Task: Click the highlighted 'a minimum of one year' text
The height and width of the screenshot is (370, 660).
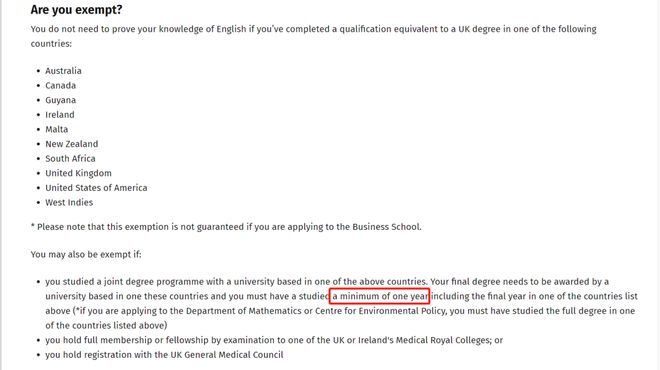Action: (x=380, y=296)
